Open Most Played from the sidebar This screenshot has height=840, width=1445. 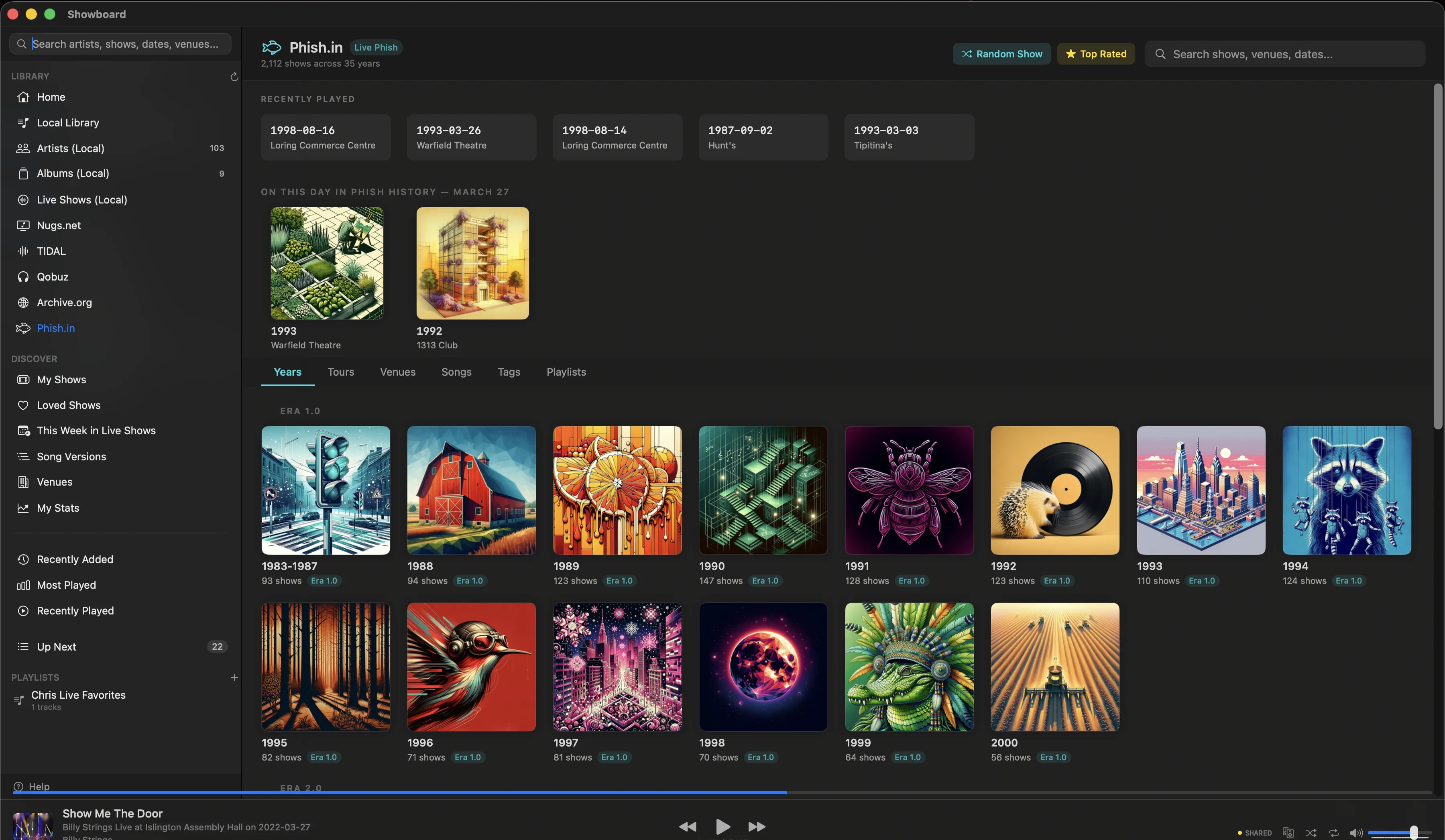[66, 585]
